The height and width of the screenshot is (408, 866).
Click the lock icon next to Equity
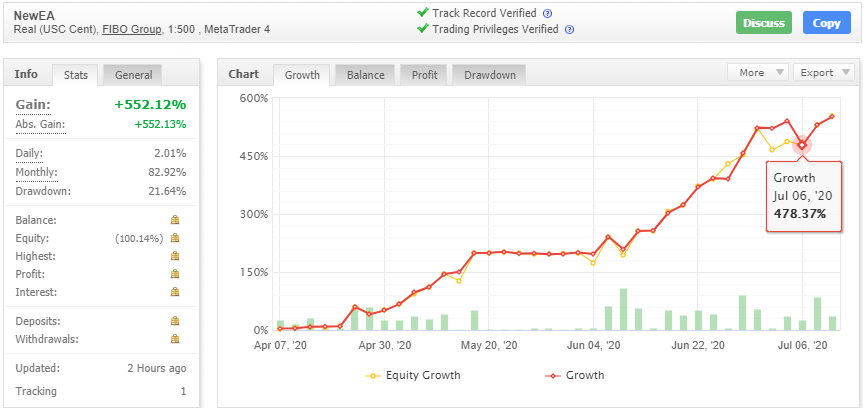coord(175,238)
